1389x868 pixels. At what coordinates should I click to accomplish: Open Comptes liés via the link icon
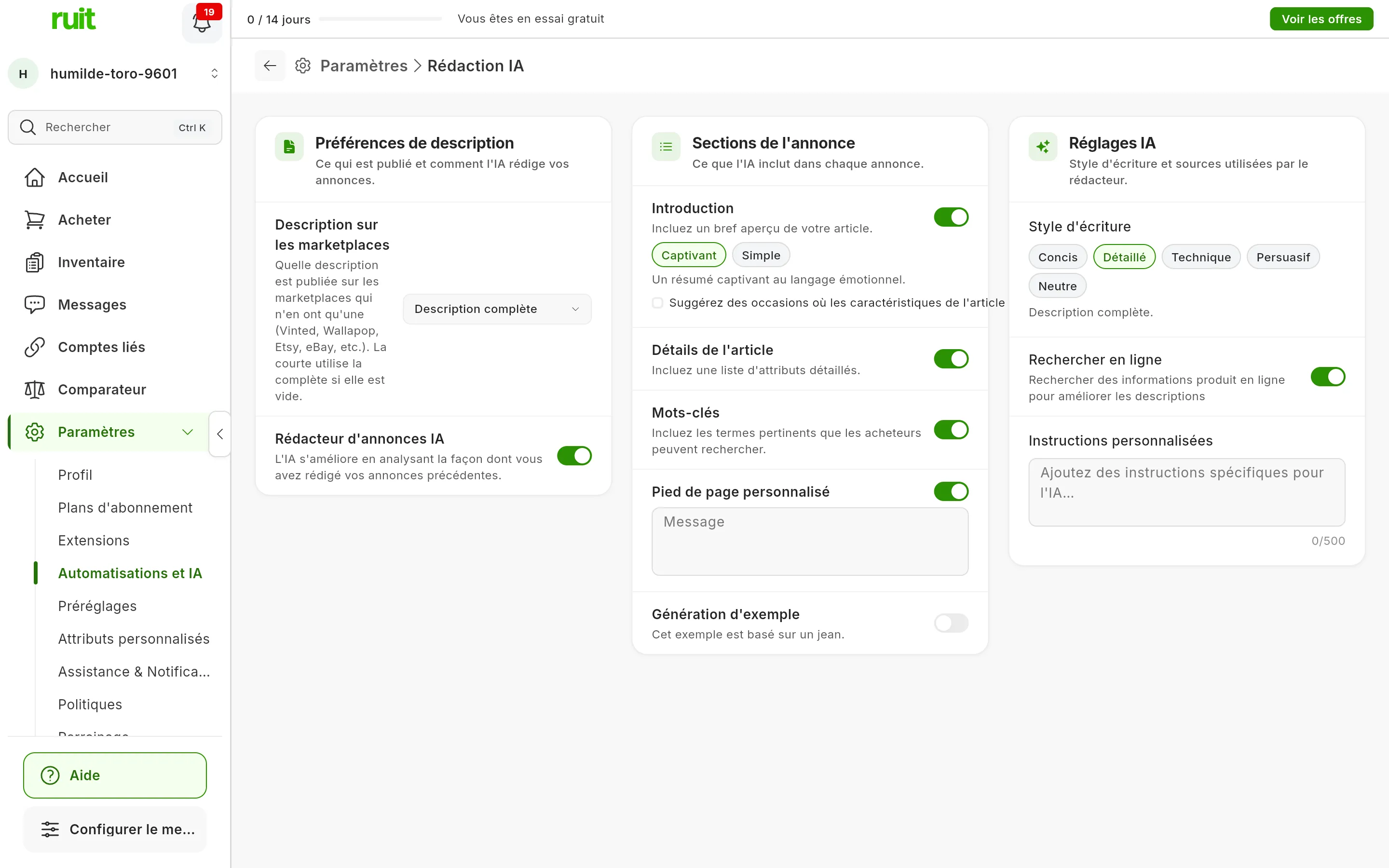[34, 347]
